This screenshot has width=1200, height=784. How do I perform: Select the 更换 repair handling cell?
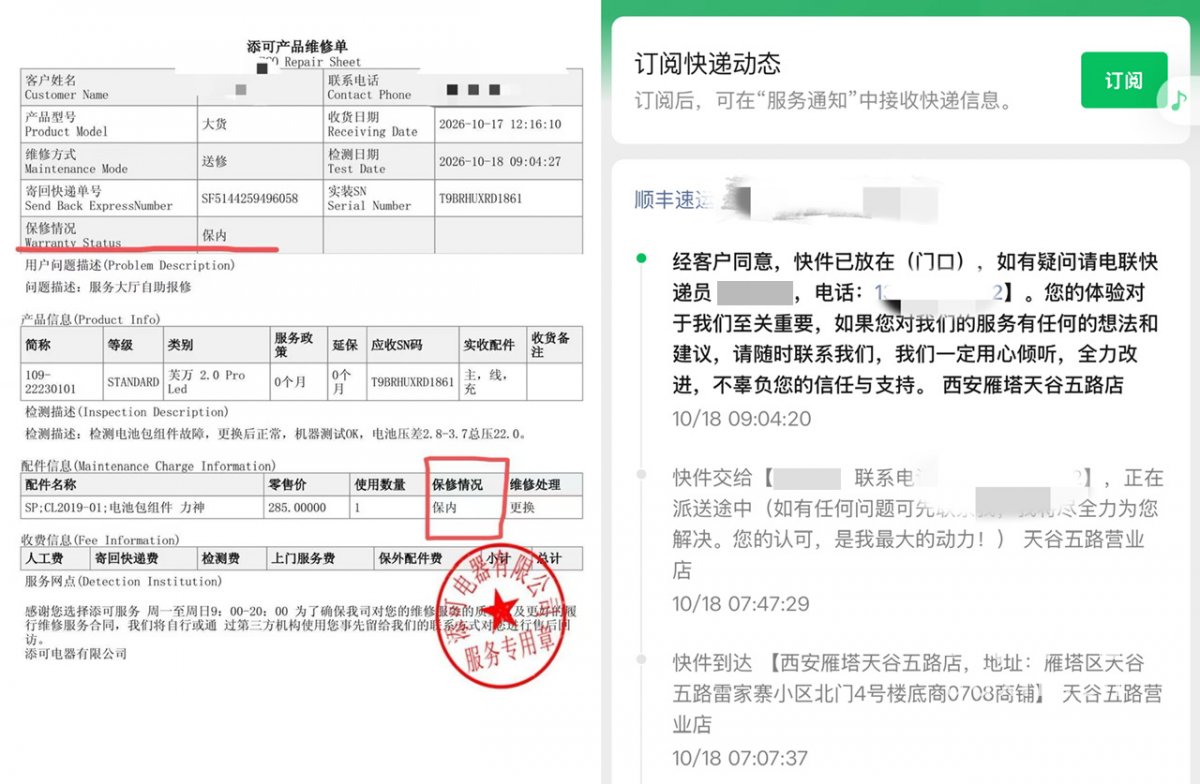(523, 508)
